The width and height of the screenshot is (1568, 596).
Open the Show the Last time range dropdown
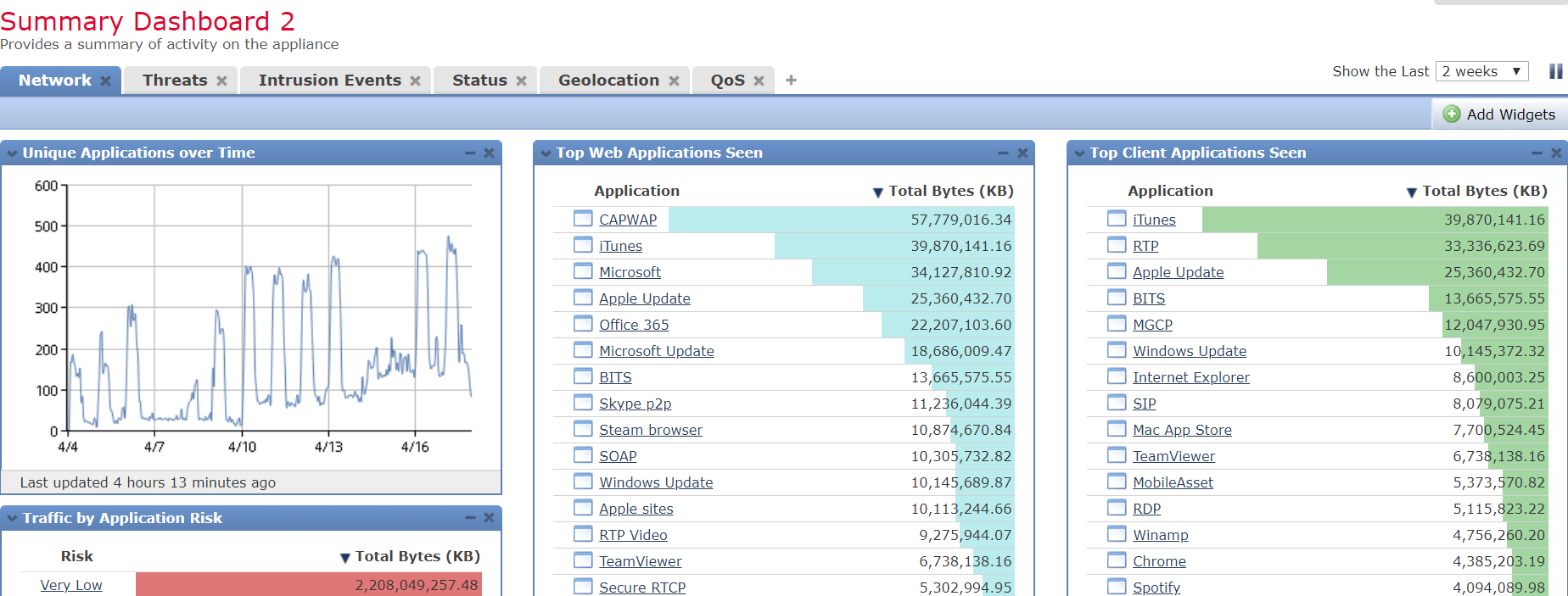pos(1481,71)
